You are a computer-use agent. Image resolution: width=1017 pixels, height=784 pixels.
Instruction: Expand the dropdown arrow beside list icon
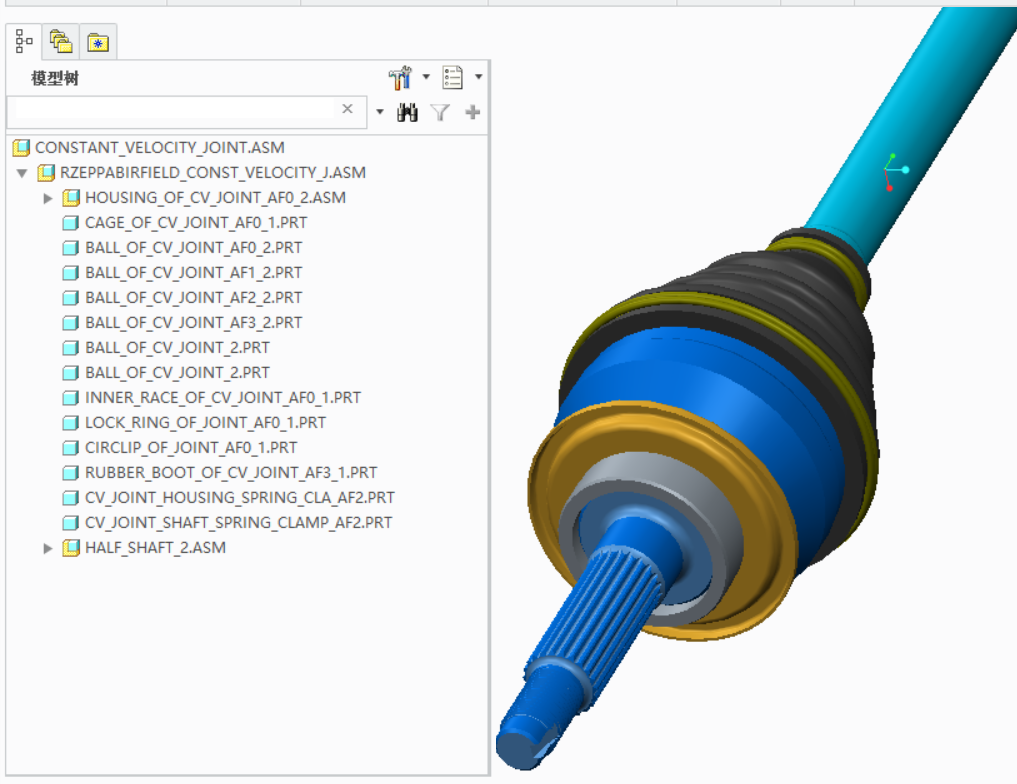479,77
